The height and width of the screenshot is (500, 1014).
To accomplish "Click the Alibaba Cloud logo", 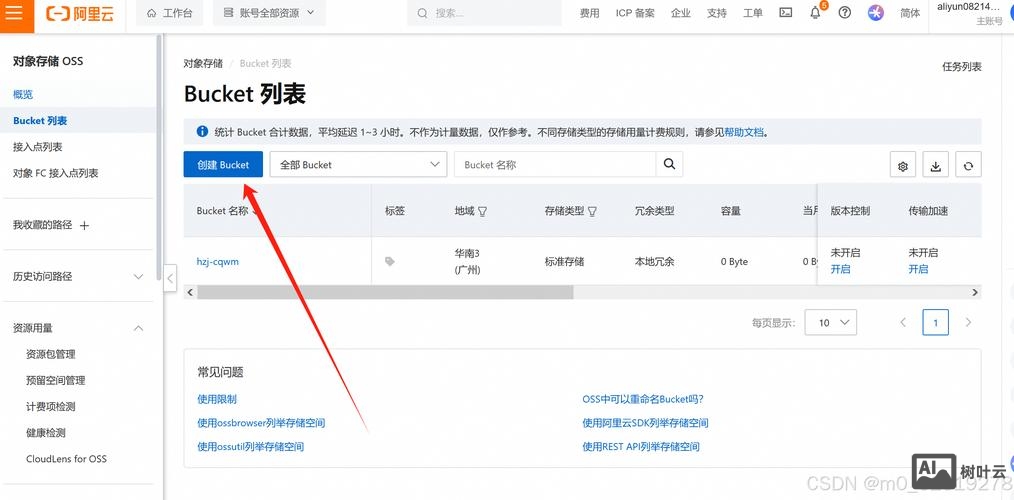I will tap(80, 14).
